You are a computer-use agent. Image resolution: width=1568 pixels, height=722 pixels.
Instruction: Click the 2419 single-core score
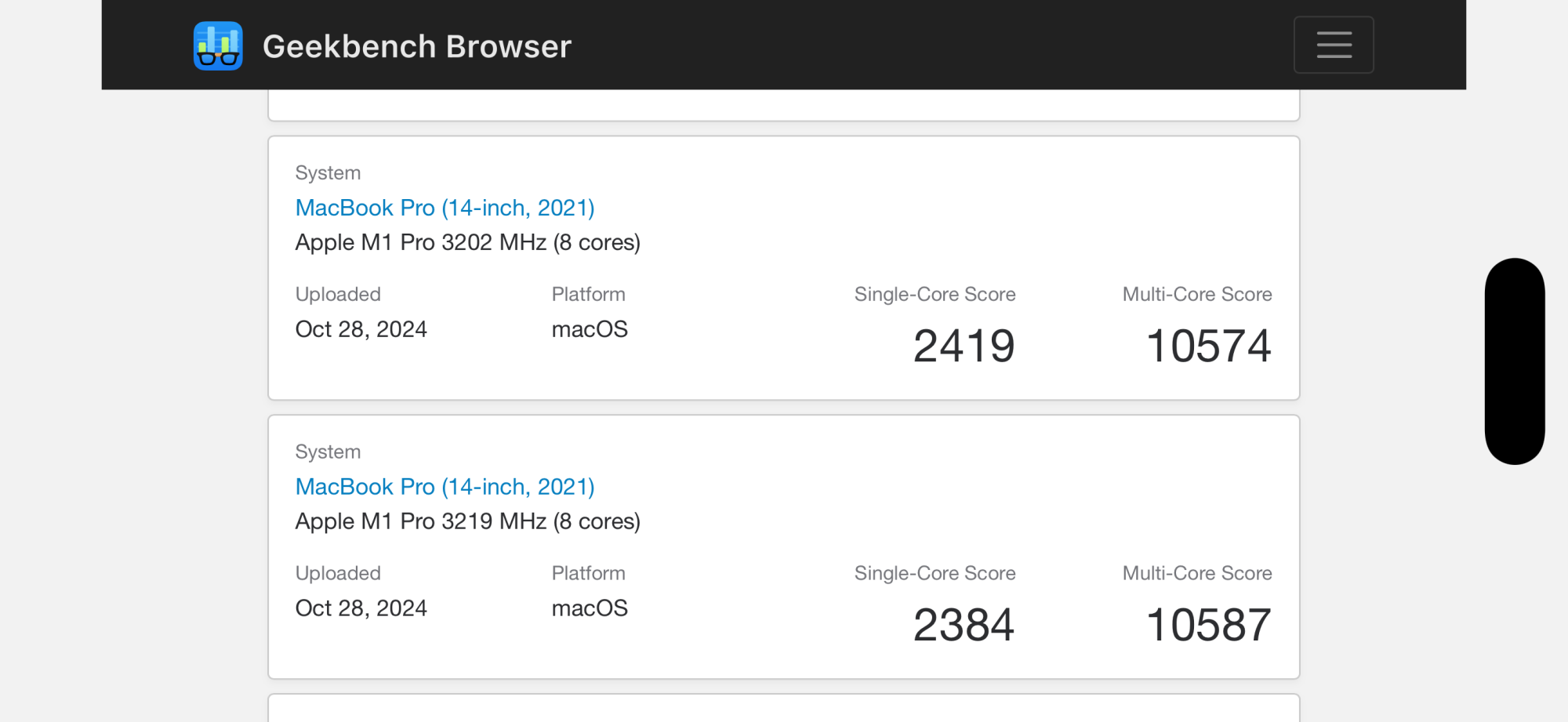(964, 346)
